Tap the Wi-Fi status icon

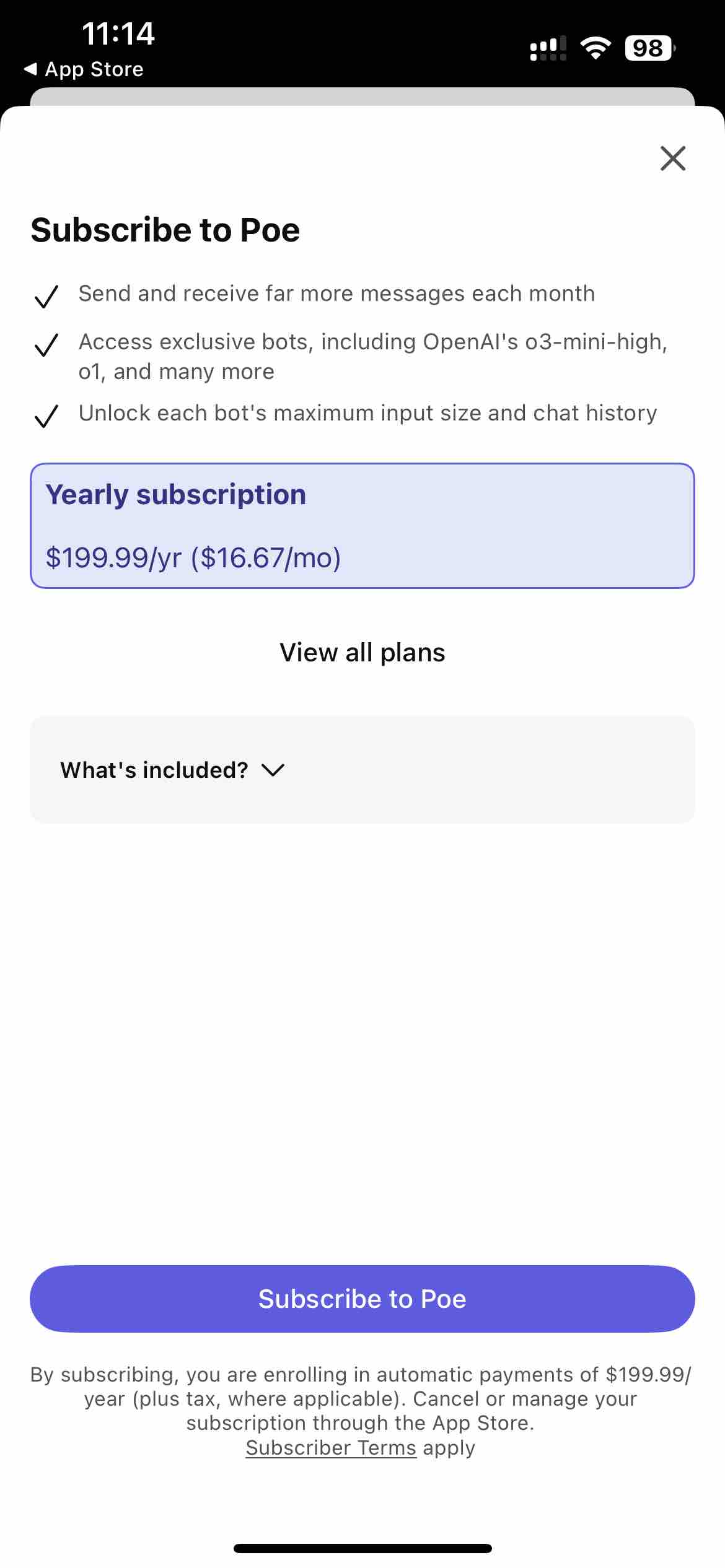click(x=595, y=48)
